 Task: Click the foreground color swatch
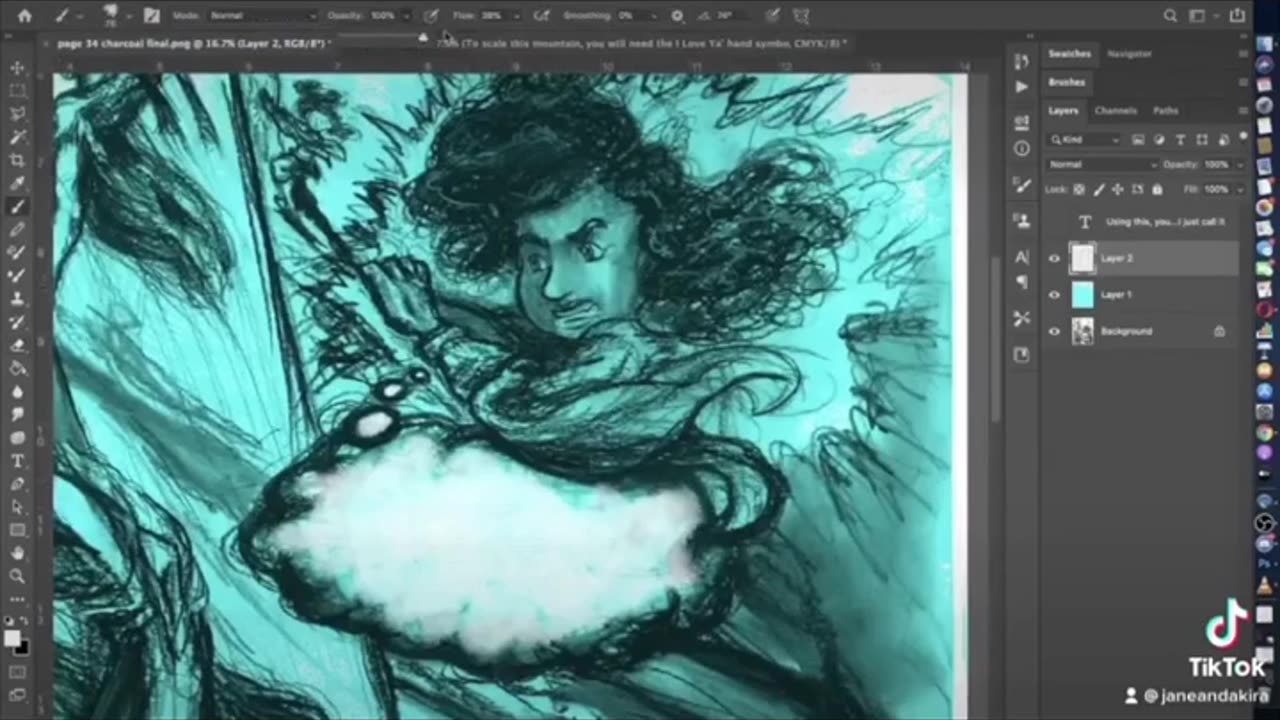[12, 638]
